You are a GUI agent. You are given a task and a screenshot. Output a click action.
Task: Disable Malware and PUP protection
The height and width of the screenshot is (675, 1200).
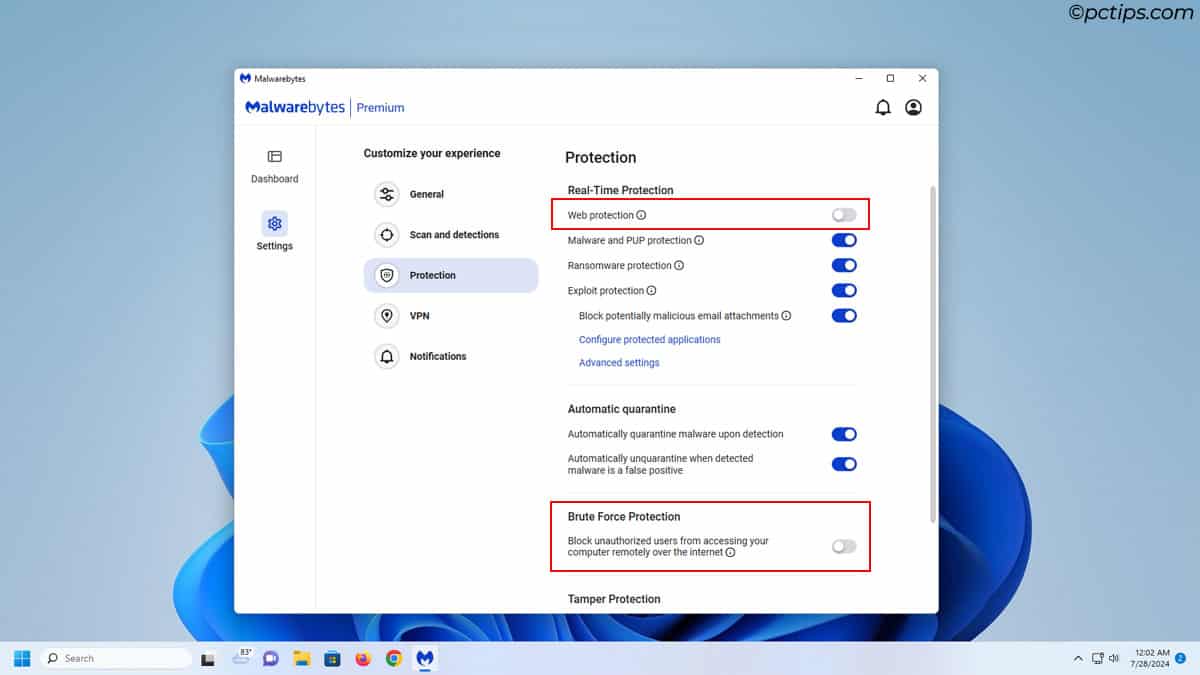[x=843, y=240]
